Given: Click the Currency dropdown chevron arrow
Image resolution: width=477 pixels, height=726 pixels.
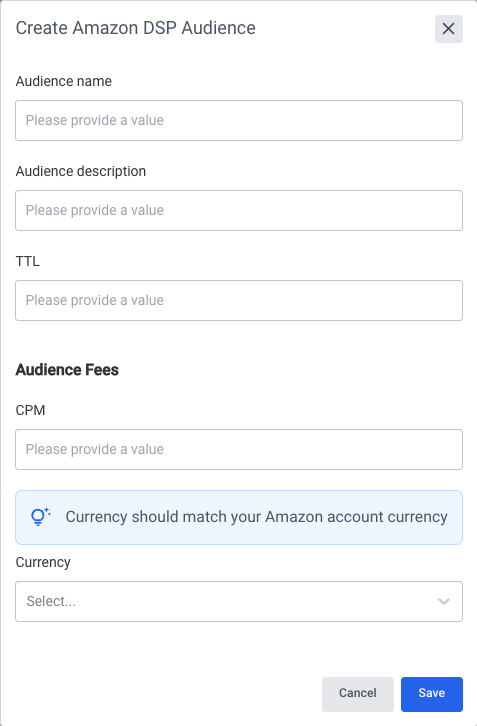Looking at the screenshot, I should coord(444,601).
